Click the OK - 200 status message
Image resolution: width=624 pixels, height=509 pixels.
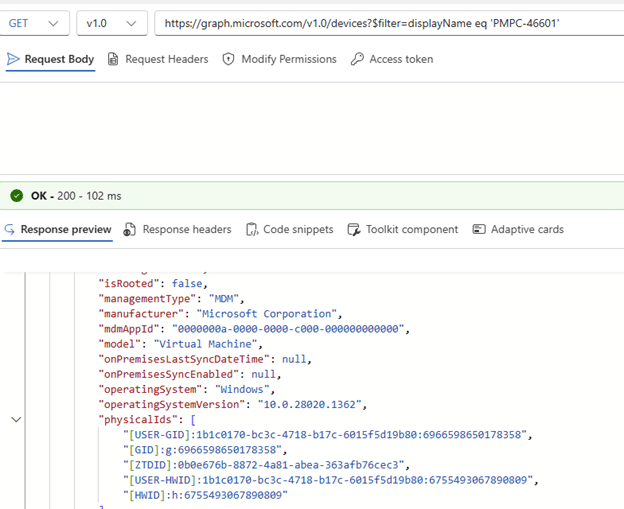pyautogui.click(x=74, y=196)
